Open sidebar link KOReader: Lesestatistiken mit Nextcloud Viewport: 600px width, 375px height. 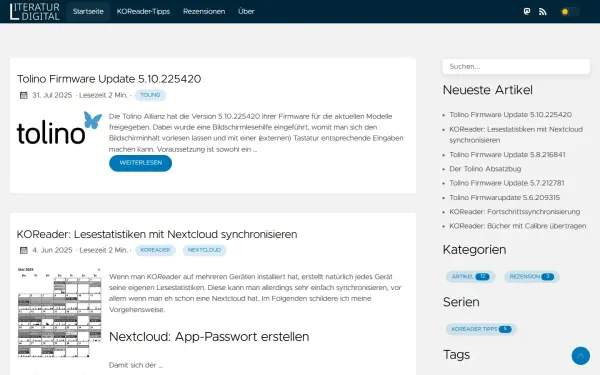(516, 135)
